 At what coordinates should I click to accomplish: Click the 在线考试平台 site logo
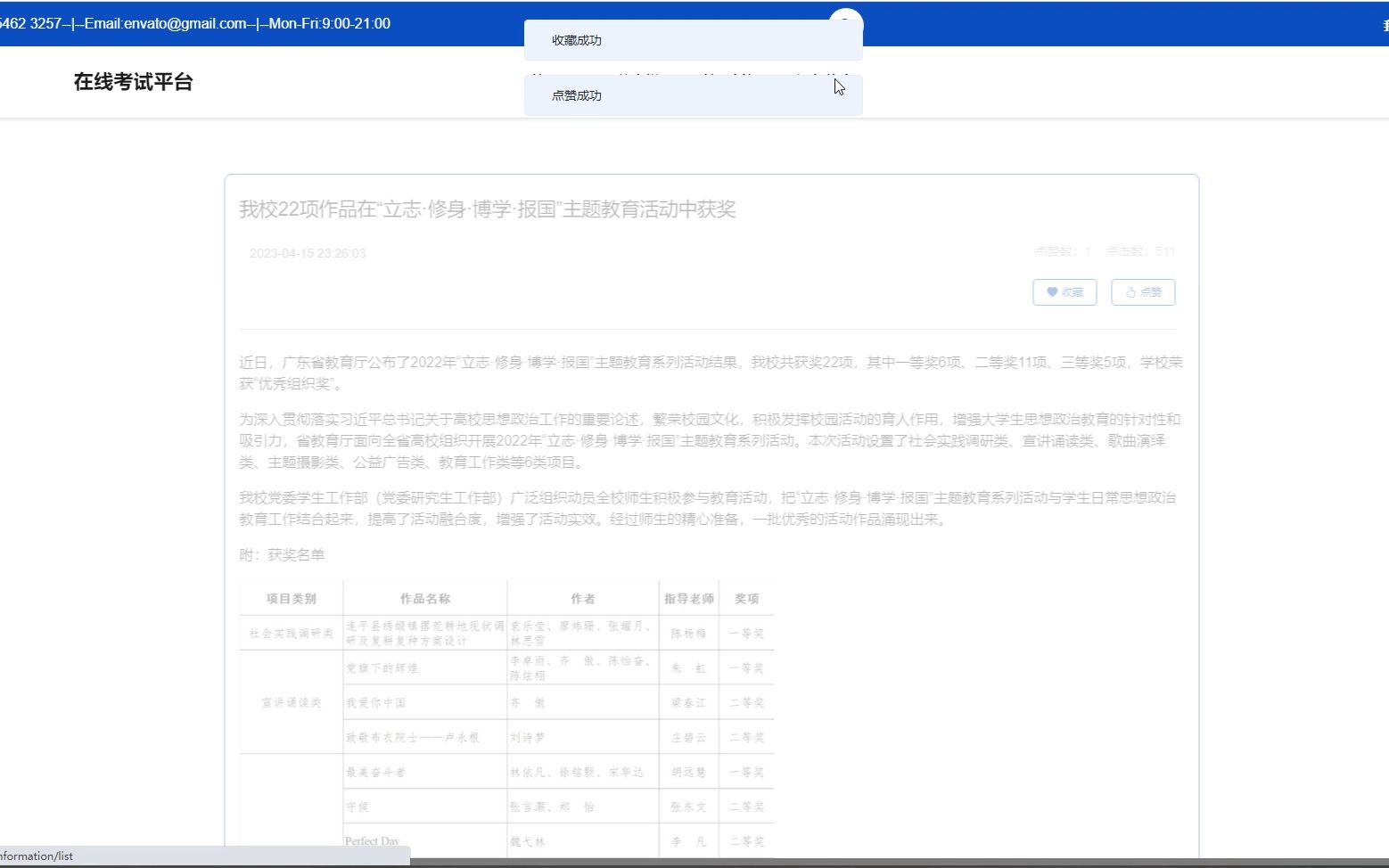(133, 82)
